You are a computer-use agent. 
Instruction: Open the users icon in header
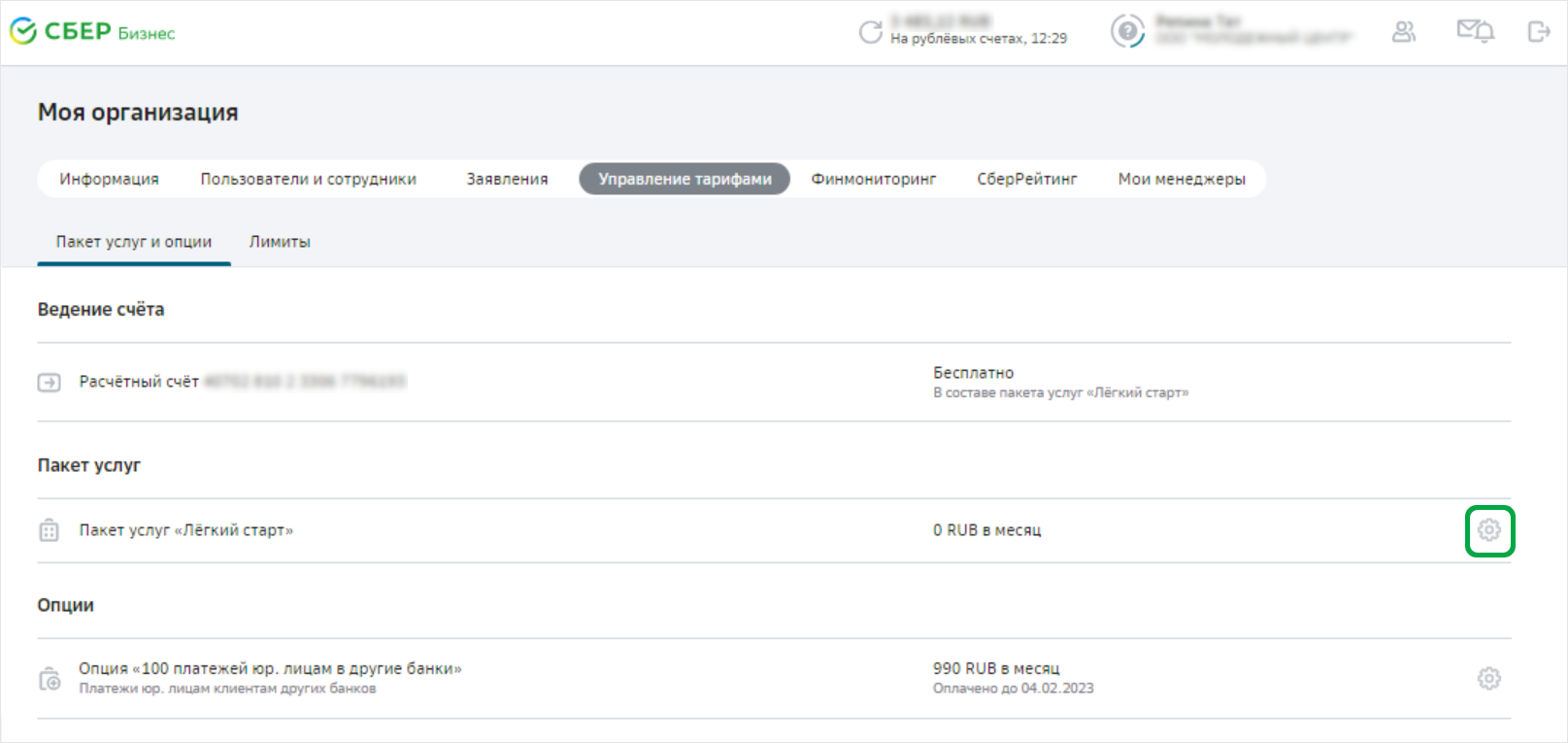(1403, 32)
